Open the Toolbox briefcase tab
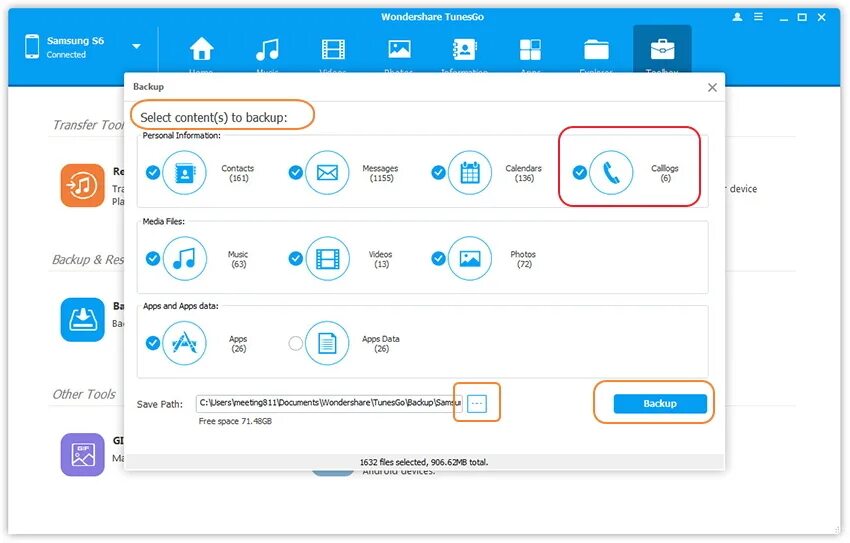Image resolution: width=850 pixels, height=543 pixels. point(662,50)
